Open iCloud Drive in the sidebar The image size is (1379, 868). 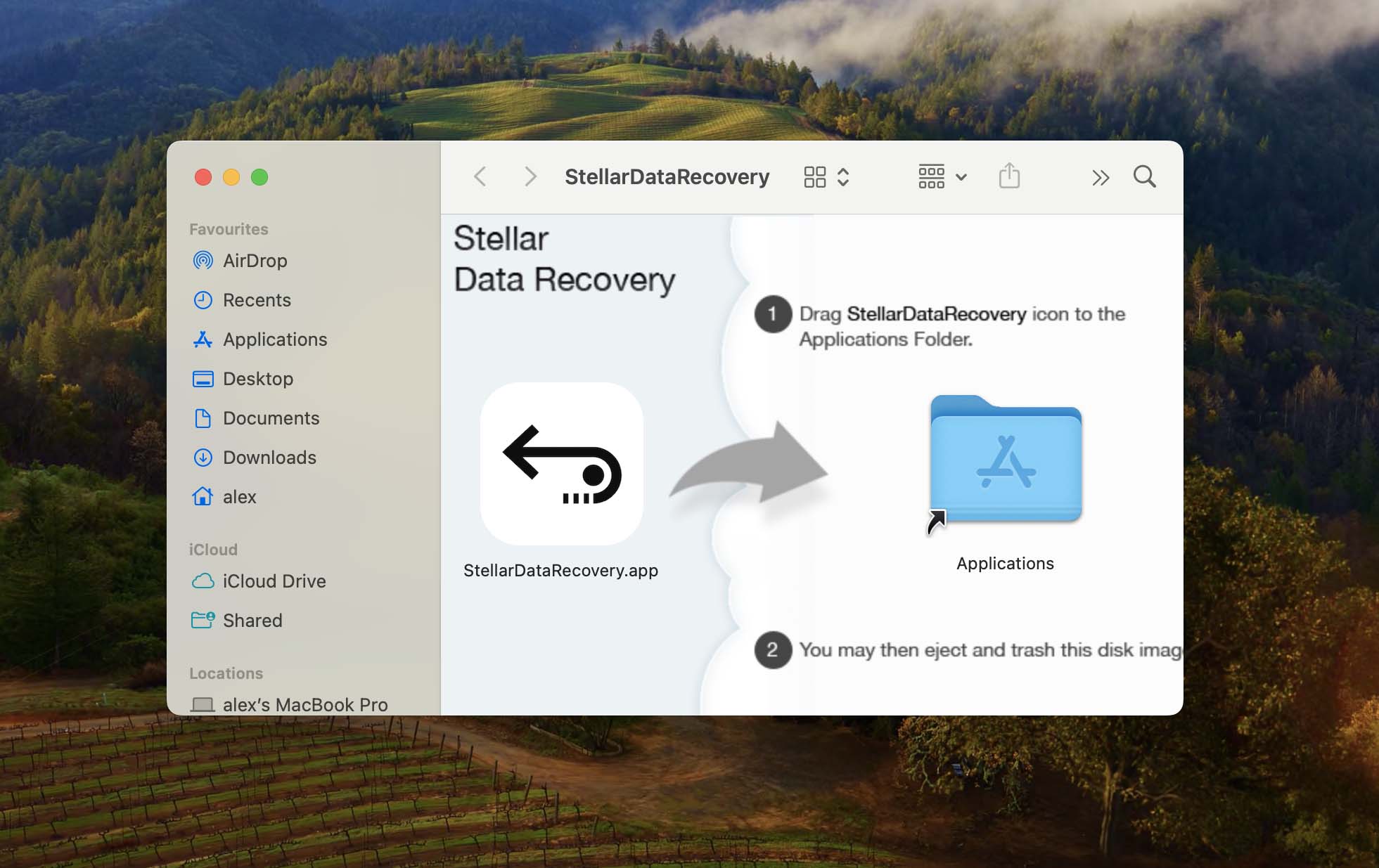(304, 581)
